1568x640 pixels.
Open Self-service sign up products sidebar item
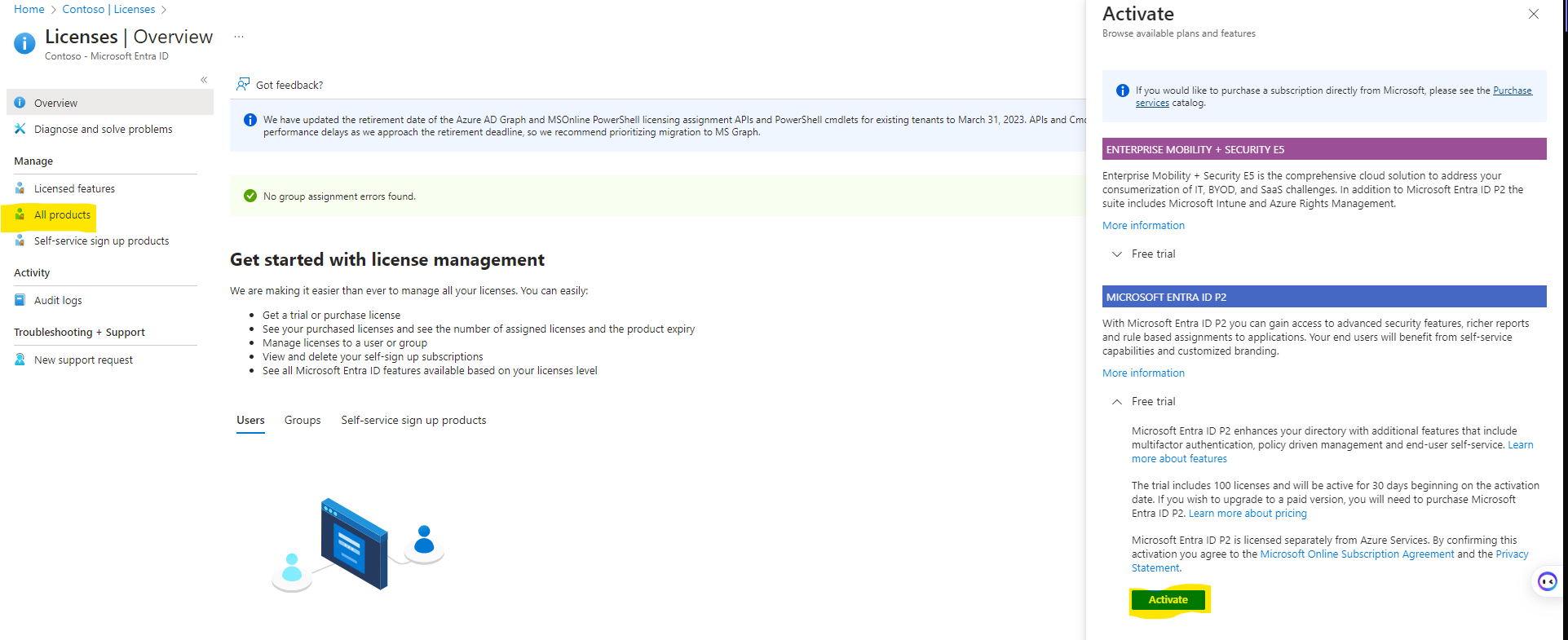point(101,241)
